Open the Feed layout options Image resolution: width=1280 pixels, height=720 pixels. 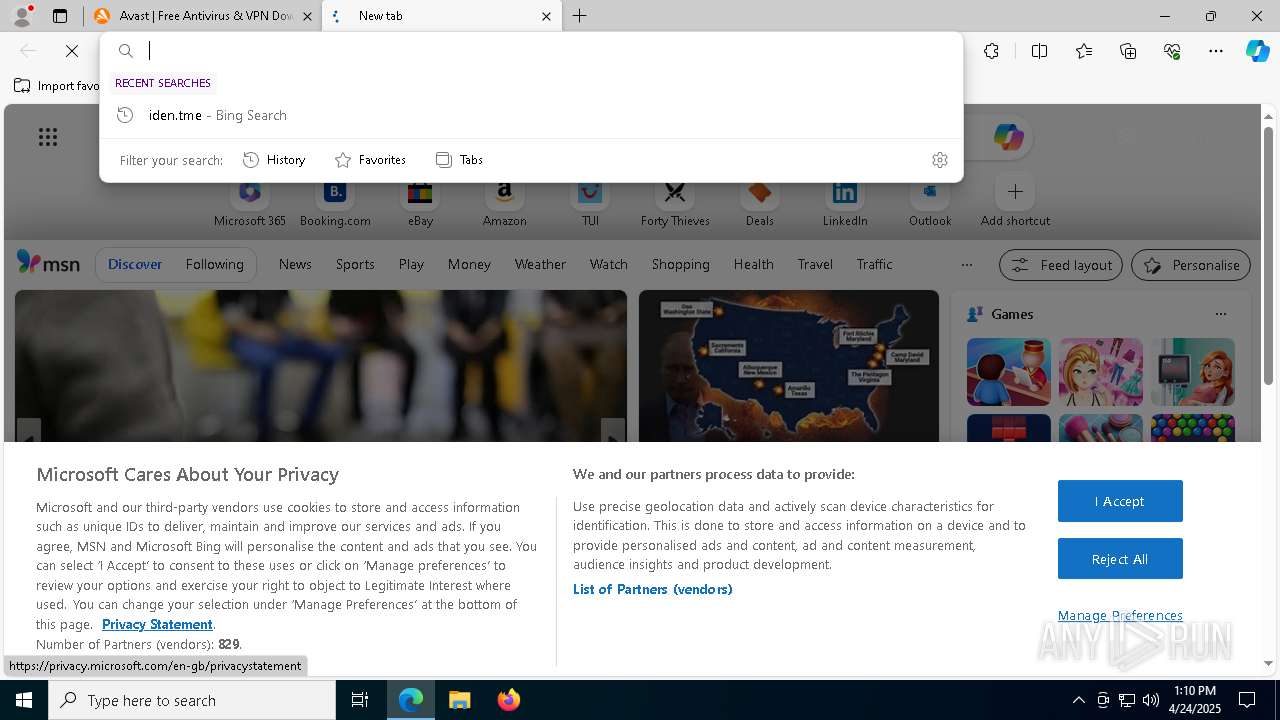(x=1061, y=265)
